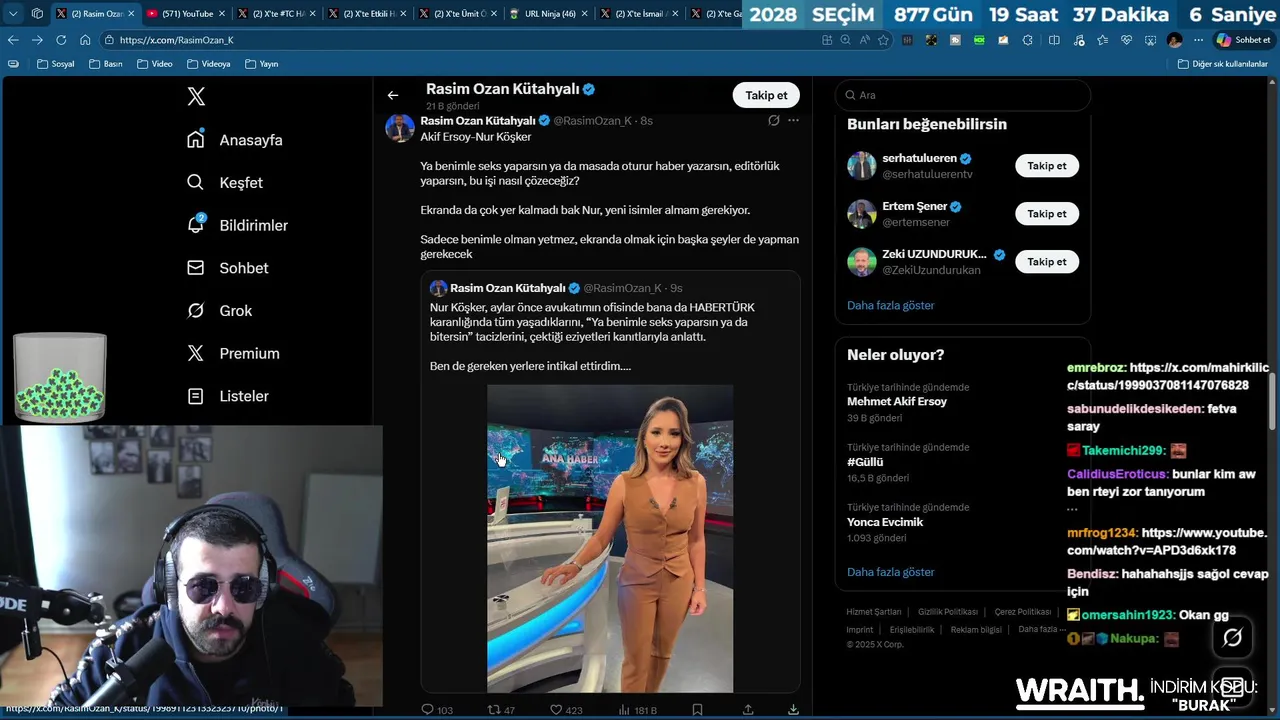Click the zoom magnifier icon in address bar
1280x720 pixels.
(845, 40)
